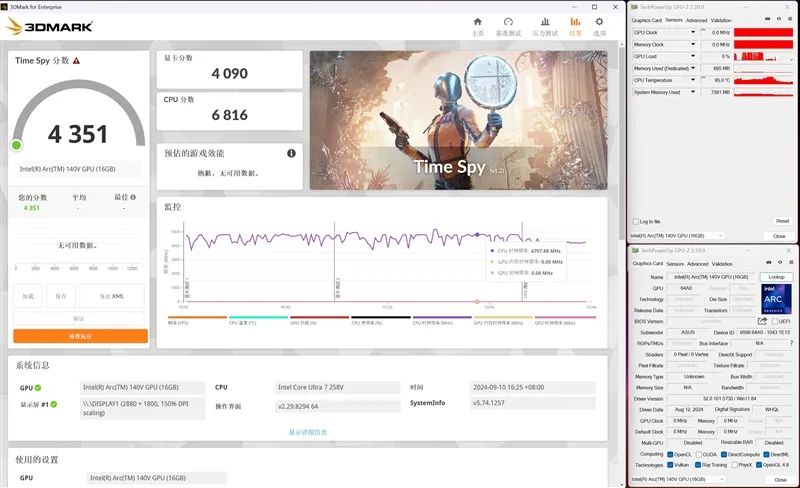Image resolution: width=800 pixels, height=488 pixels.
Task: Click the 3DMark logo
Action: tap(50, 26)
